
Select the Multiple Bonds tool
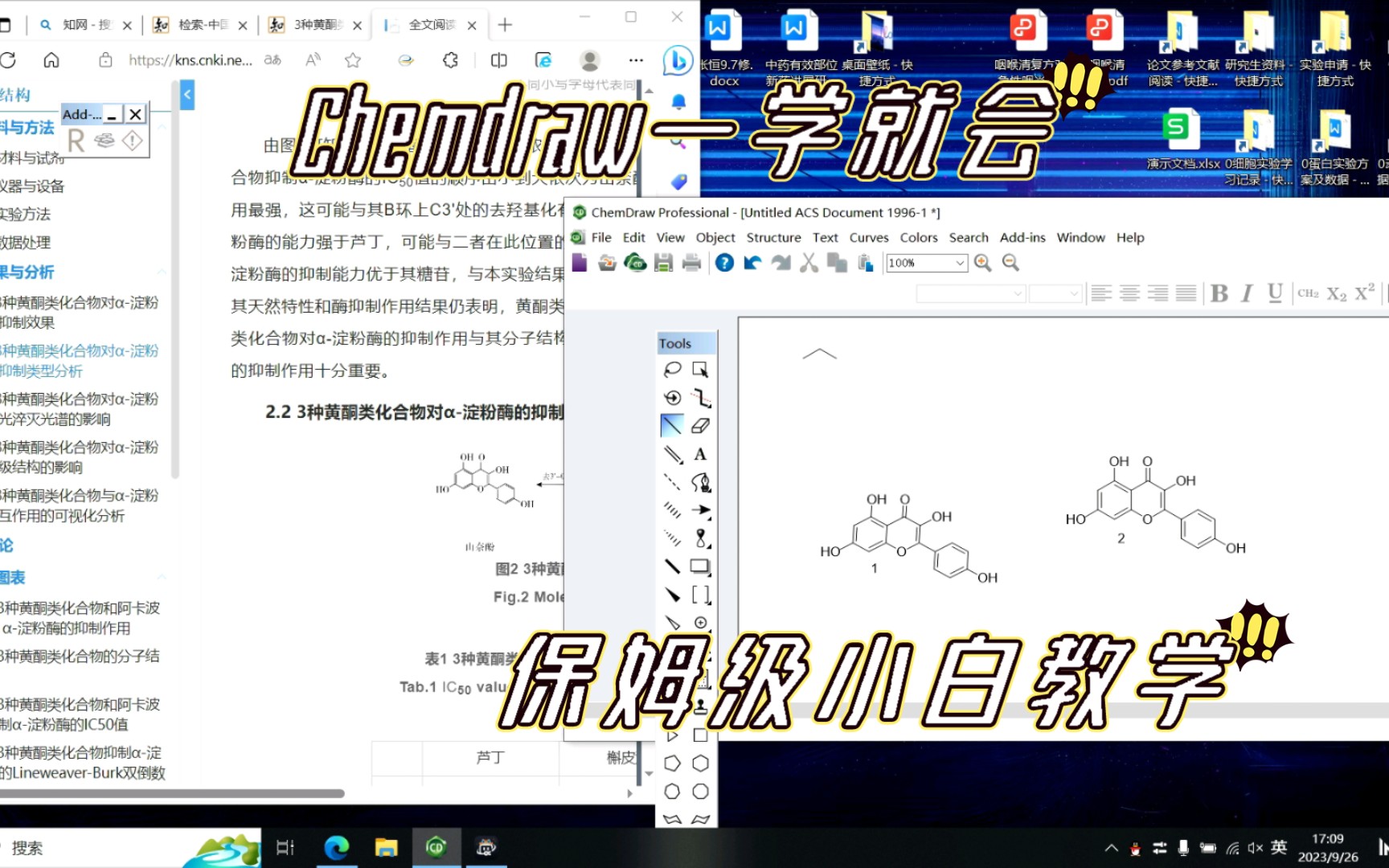[x=672, y=454]
